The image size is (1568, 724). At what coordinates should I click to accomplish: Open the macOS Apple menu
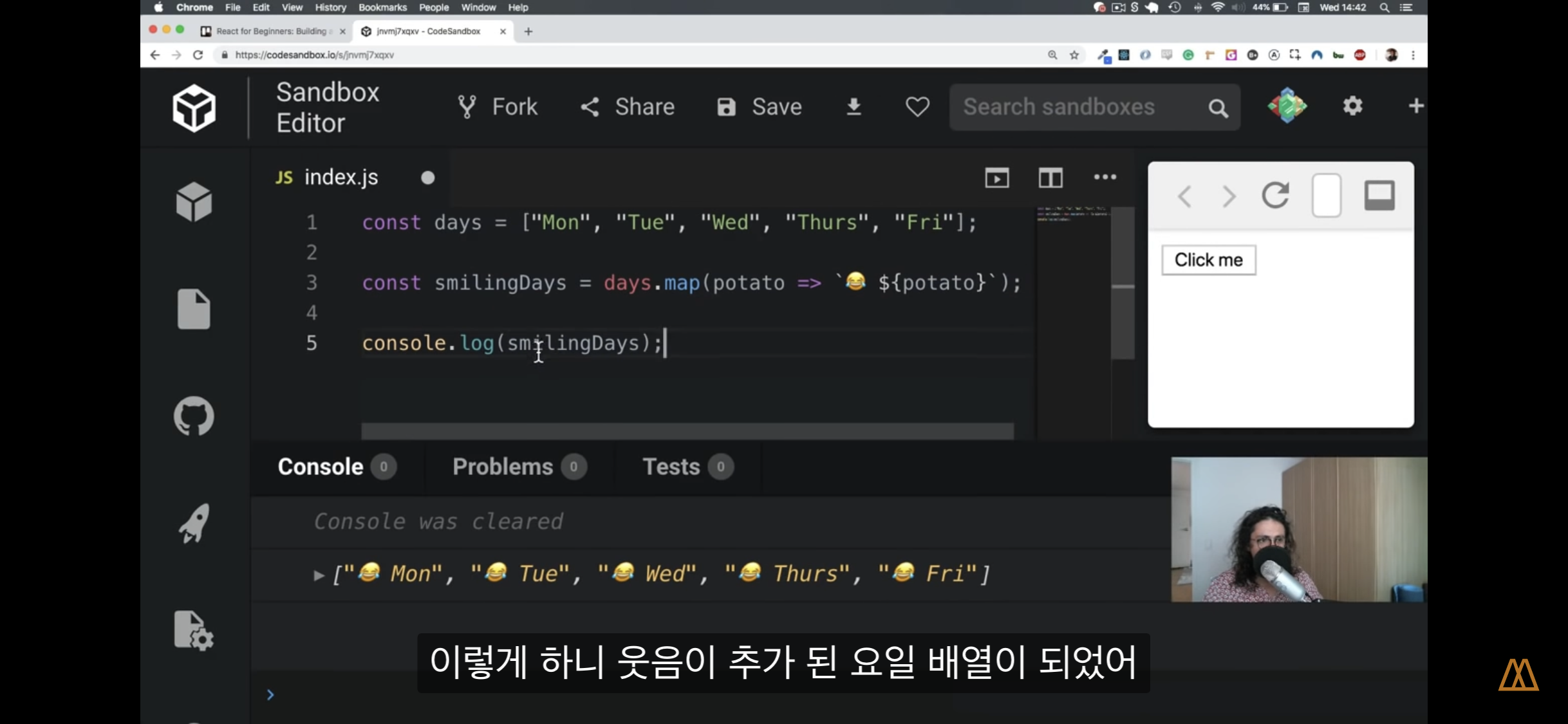[158, 7]
